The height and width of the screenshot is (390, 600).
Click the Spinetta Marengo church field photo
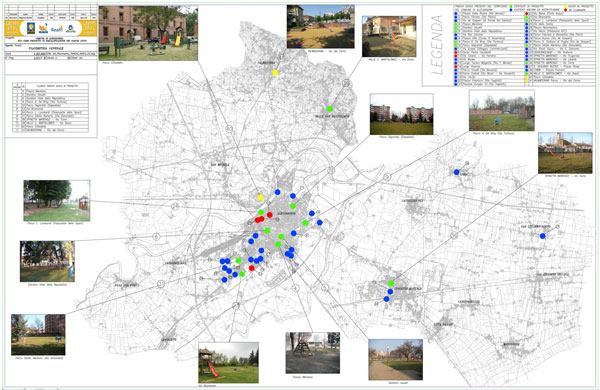click(565, 153)
